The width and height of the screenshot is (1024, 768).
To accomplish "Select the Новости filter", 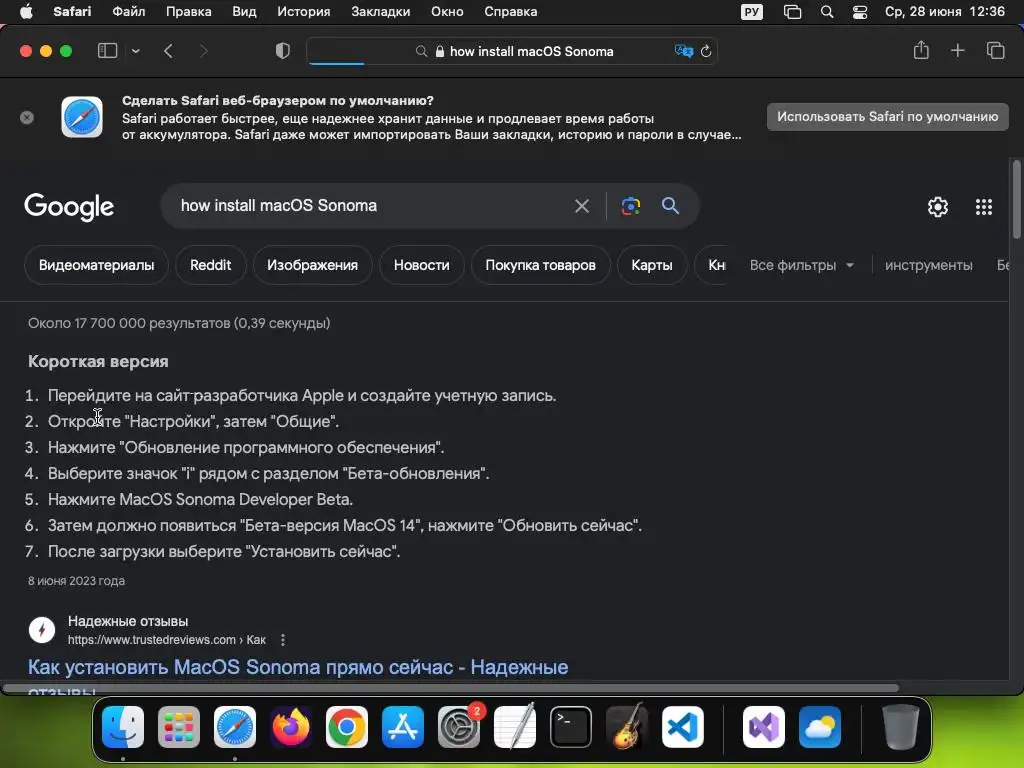I will 421,265.
